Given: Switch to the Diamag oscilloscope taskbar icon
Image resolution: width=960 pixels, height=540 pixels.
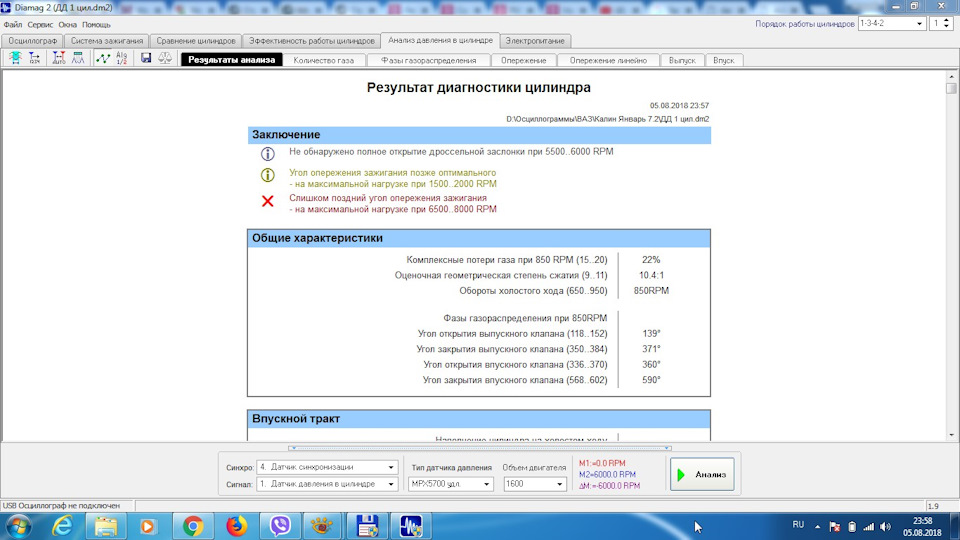Looking at the screenshot, I should pos(410,526).
